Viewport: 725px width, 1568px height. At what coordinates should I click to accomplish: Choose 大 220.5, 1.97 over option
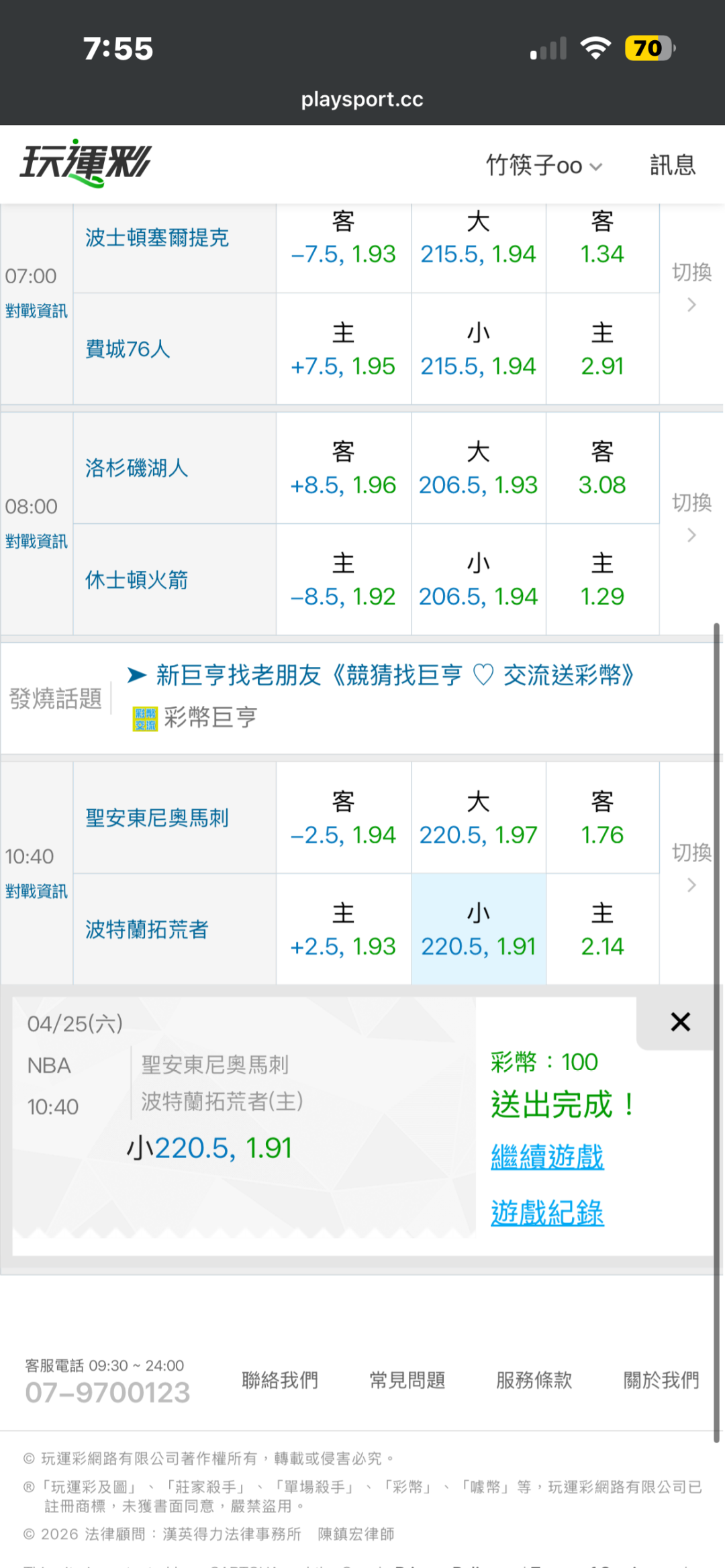479,818
